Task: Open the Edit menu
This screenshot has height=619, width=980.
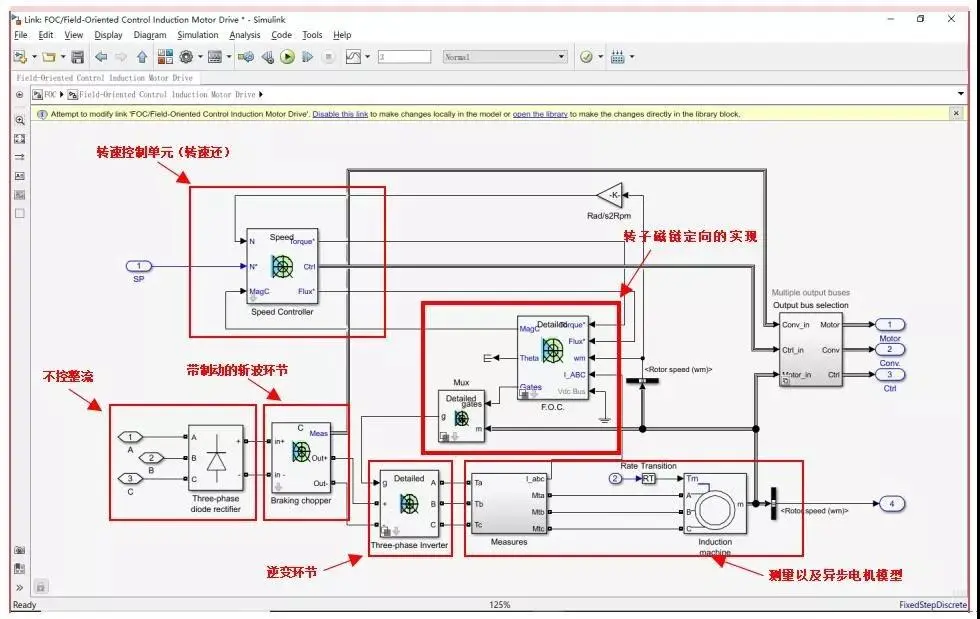Action: coord(46,35)
